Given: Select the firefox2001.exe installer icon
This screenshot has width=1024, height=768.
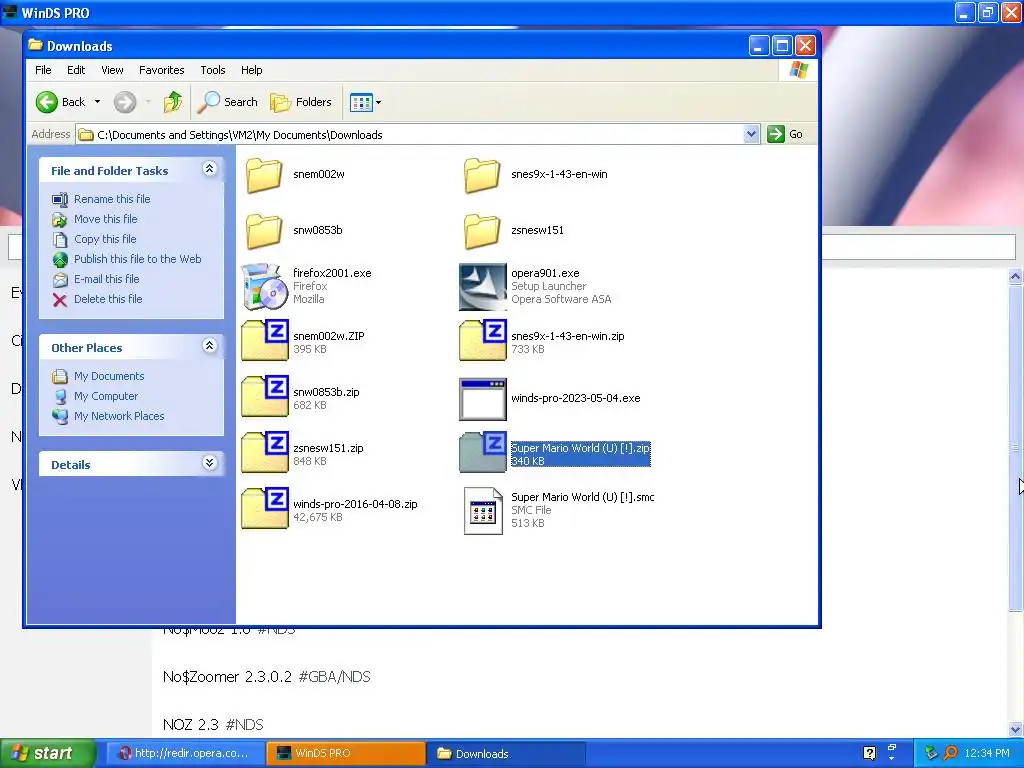Looking at the screenshot, I should tap(264, 286).
